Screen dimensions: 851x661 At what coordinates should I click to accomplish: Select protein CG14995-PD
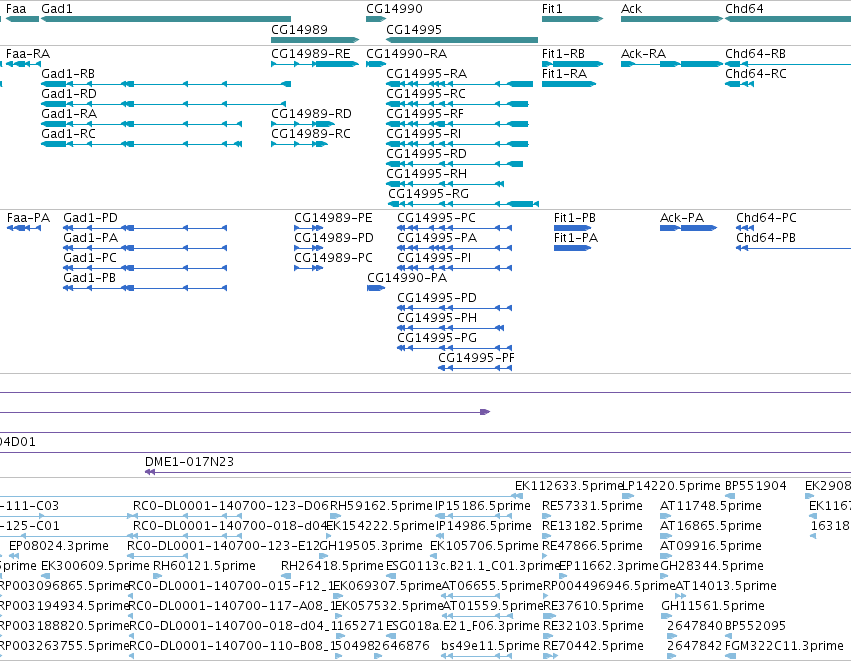point(455,308)
